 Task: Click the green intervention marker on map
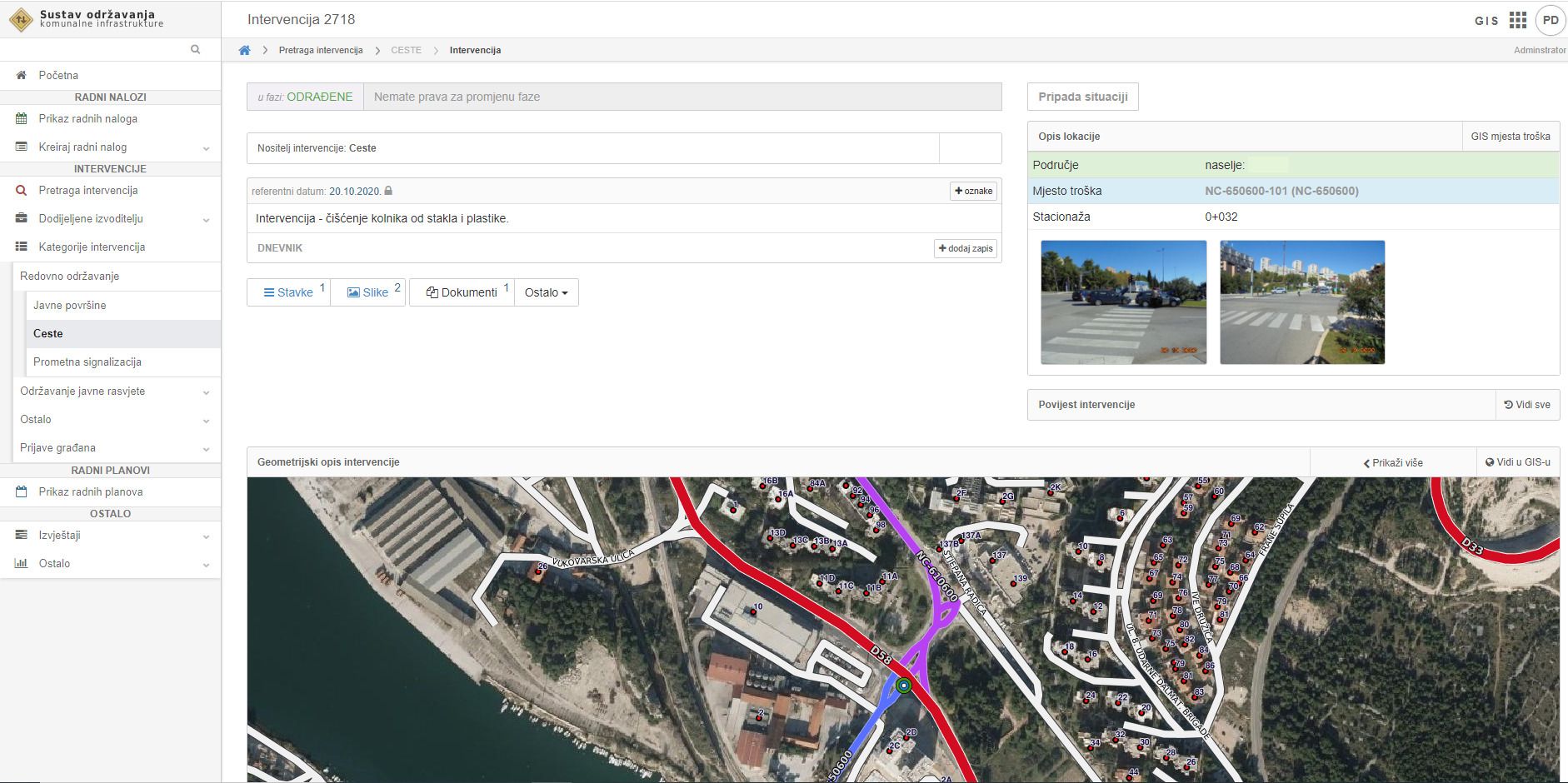tap(904, 686)
